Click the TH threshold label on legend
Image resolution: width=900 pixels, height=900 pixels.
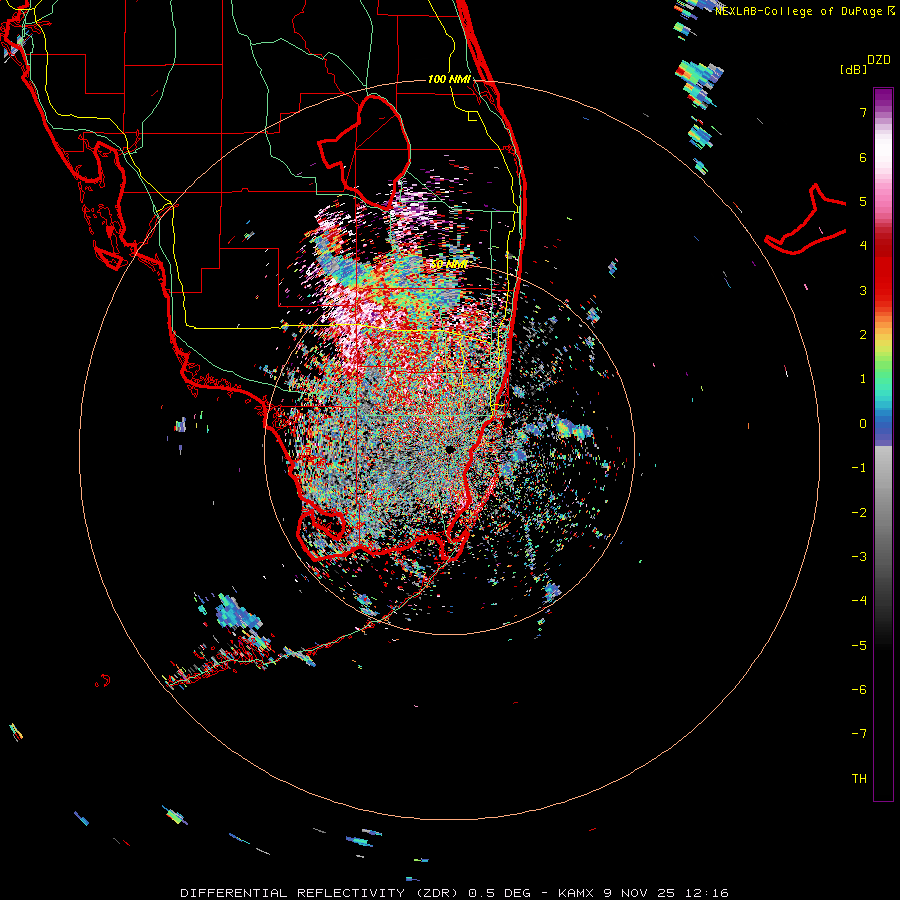point(859,779)
